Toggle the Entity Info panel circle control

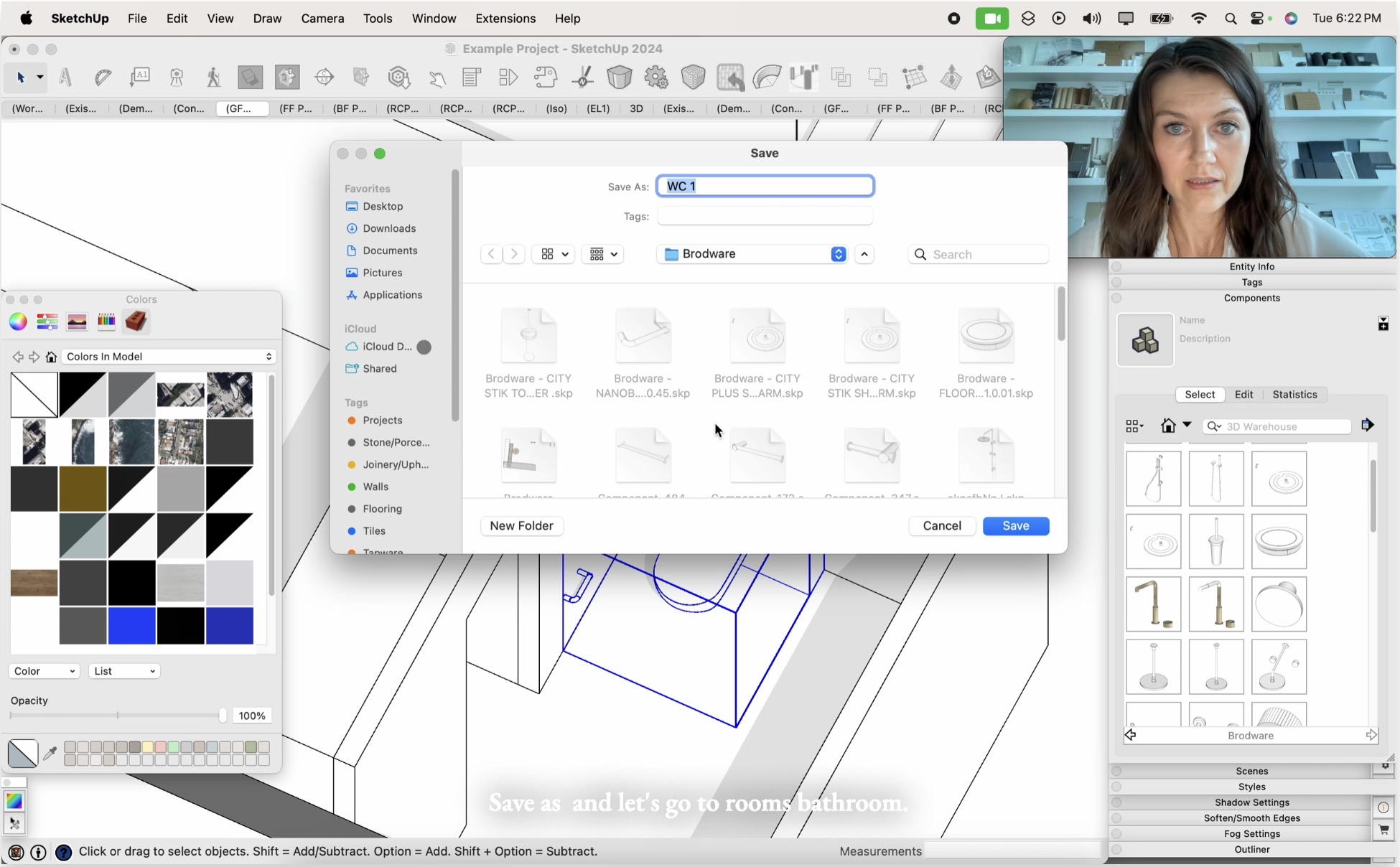coord(1117,266)
